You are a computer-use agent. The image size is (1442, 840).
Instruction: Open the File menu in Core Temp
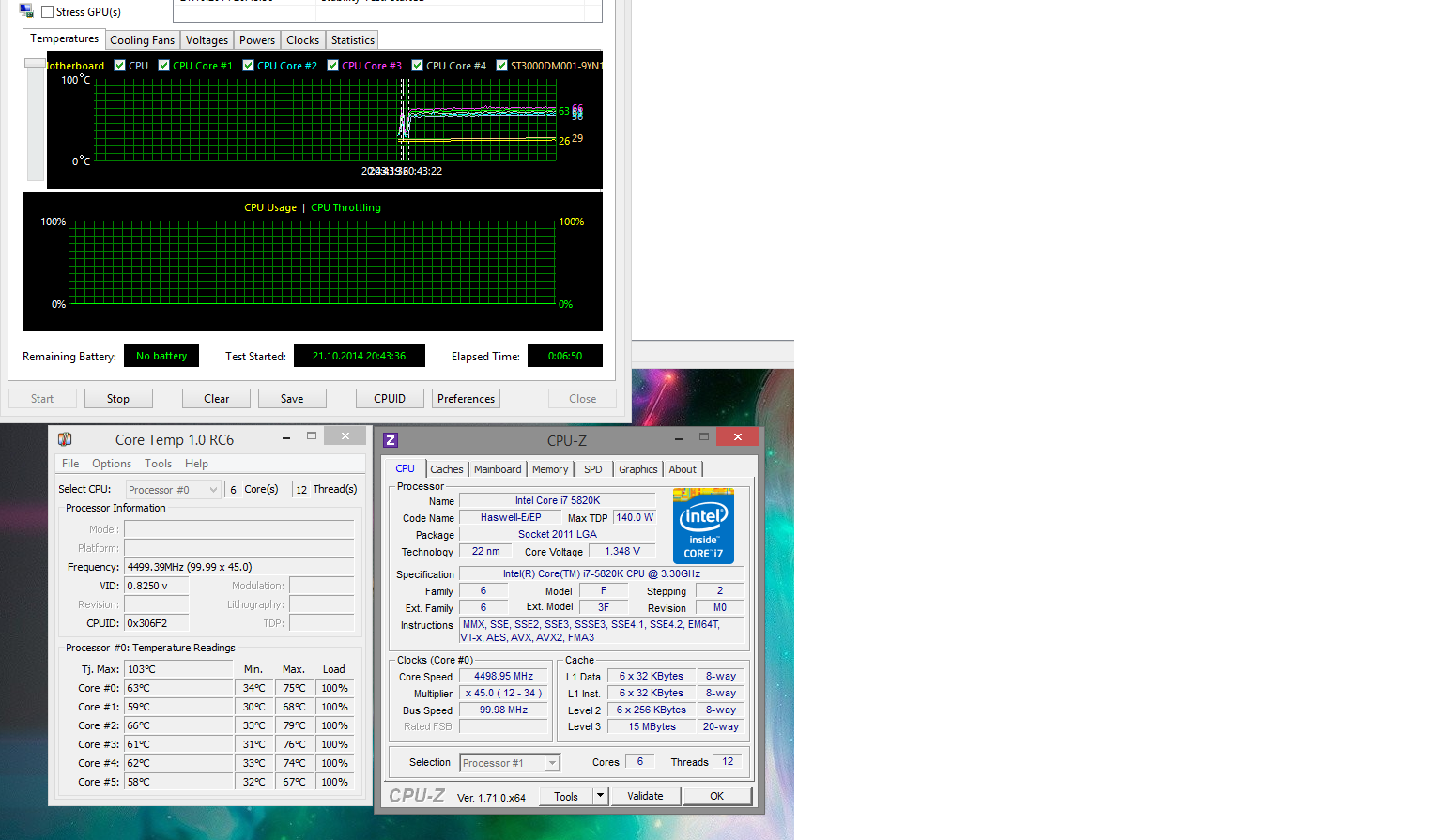tap(70, 464)
